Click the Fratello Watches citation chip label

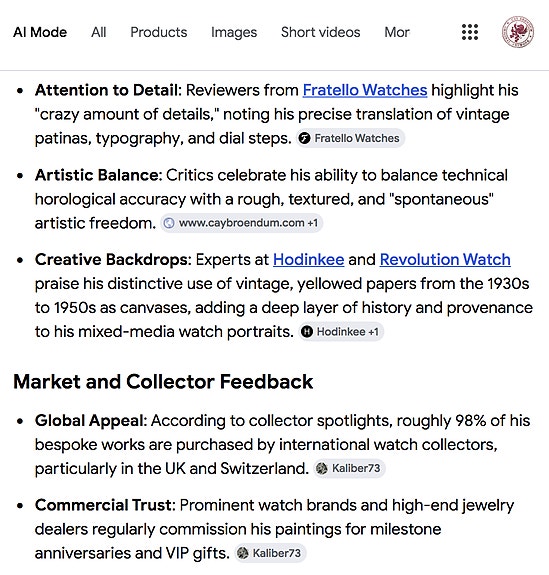pyautogui.click(x=357, y=139)
